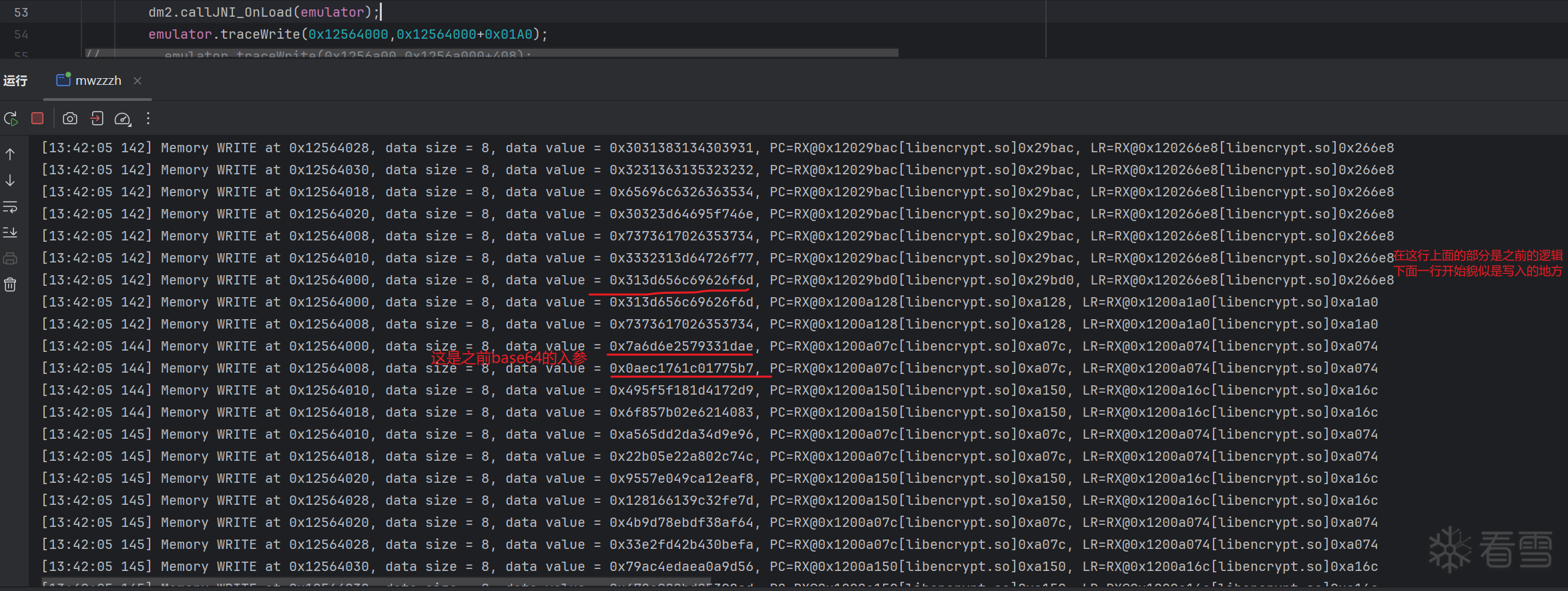Screen dimensions: 1568x591
Task: Close the mwzzzh run tab
Action: (x=138, y=81)
